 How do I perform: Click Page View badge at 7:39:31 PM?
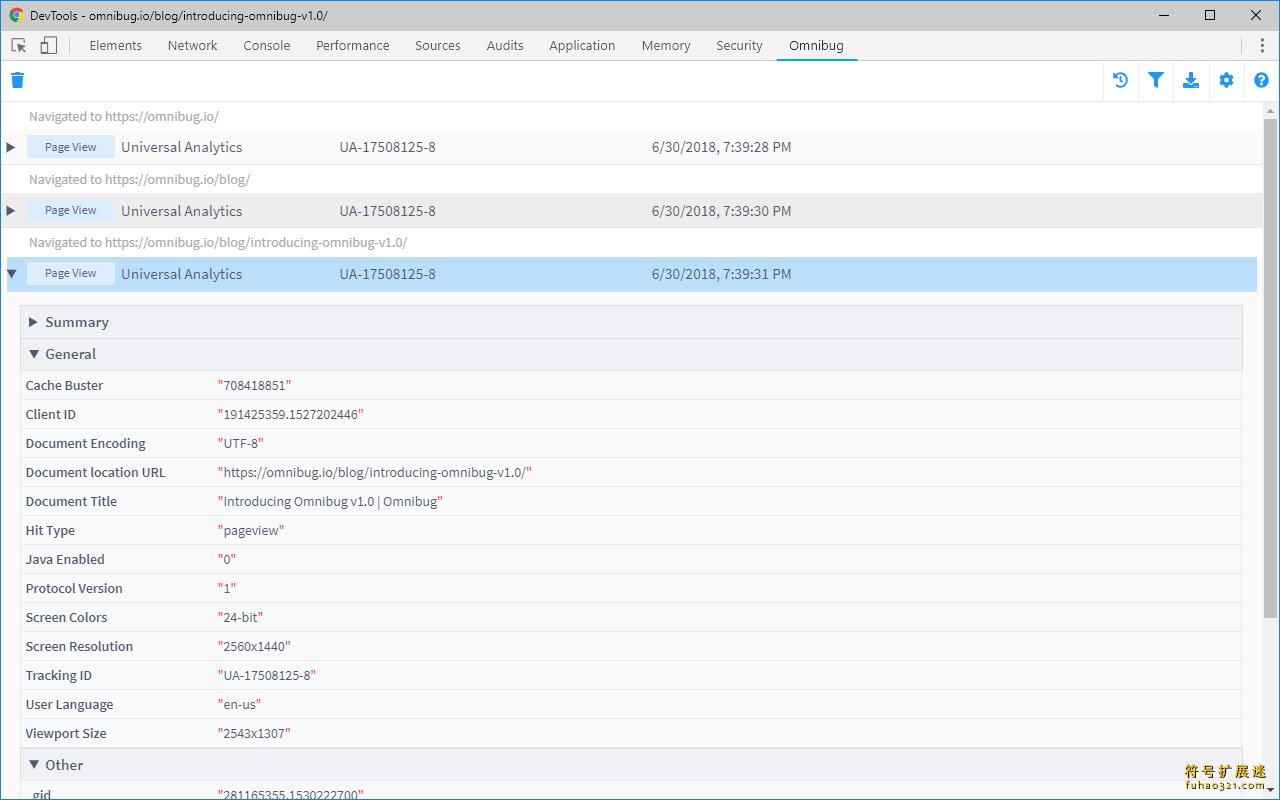[71, 273]
